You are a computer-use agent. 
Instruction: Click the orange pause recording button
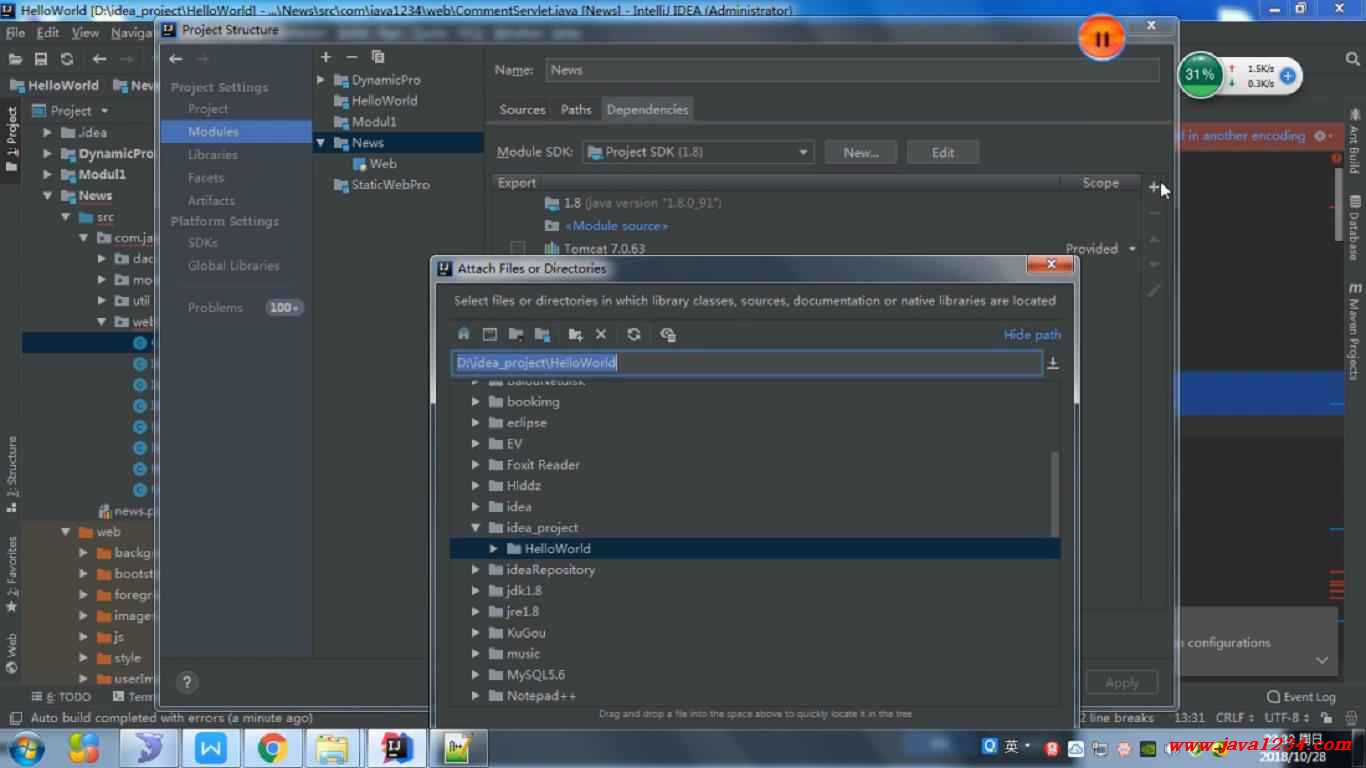(x=1102, y=39)
